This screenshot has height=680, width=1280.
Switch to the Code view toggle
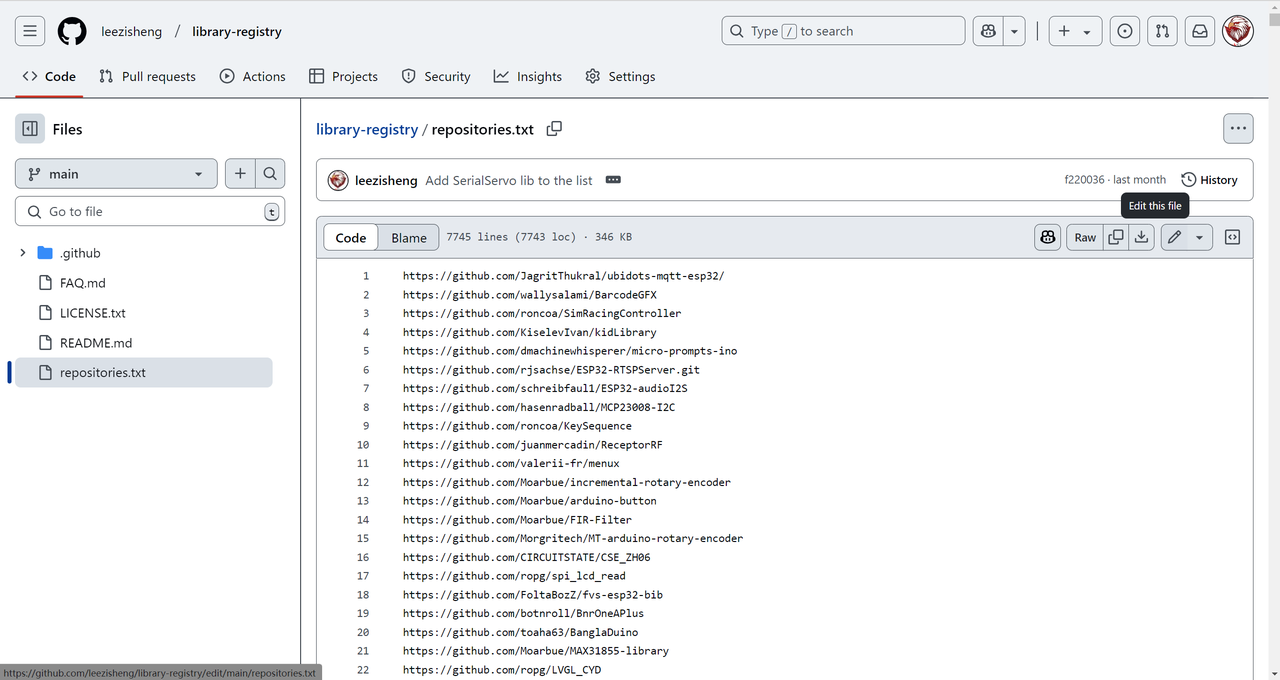point(351,237)
